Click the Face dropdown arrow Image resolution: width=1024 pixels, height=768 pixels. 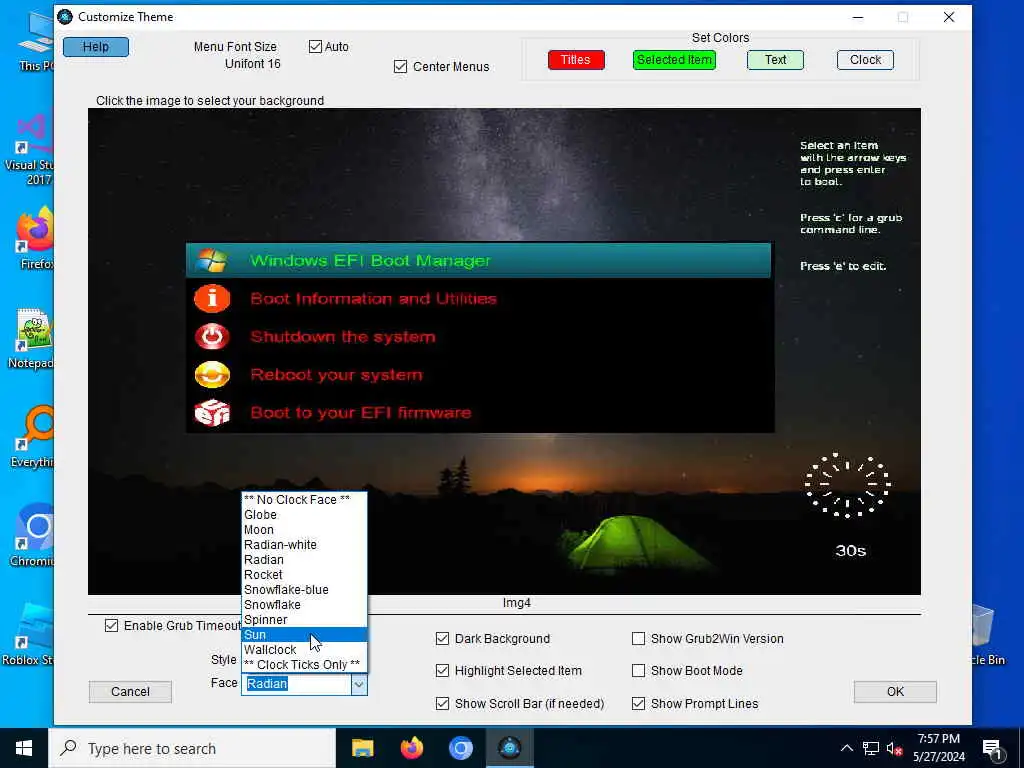click(x=359, y=684)
